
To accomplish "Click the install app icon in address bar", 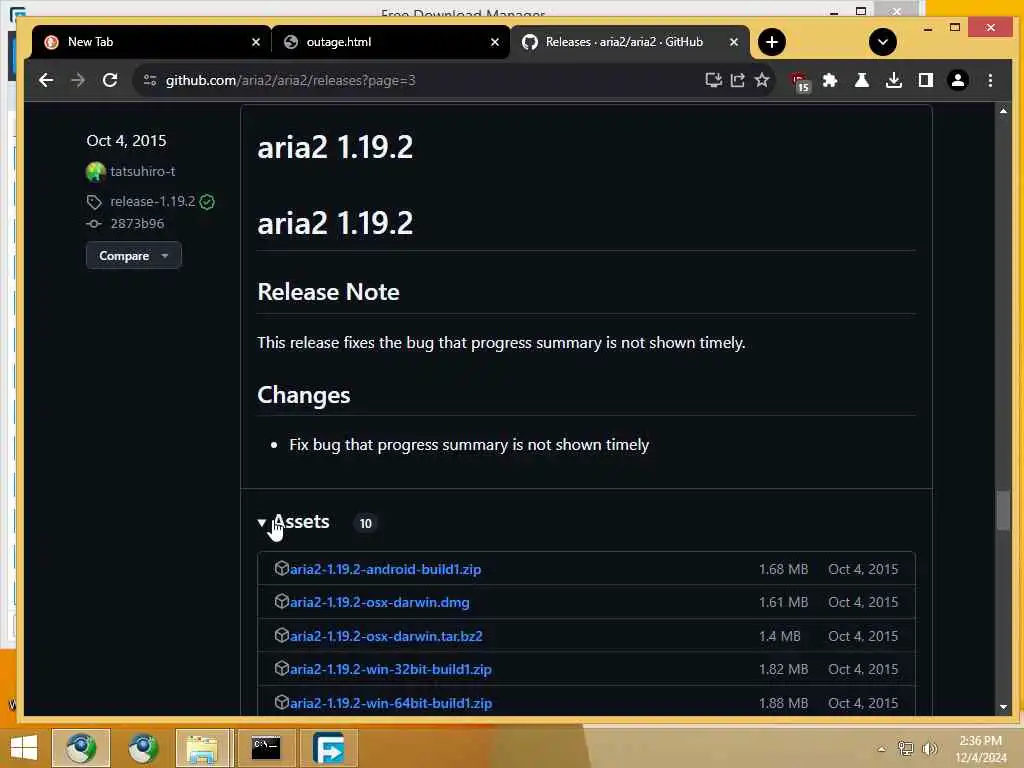I will click(713, 80).
